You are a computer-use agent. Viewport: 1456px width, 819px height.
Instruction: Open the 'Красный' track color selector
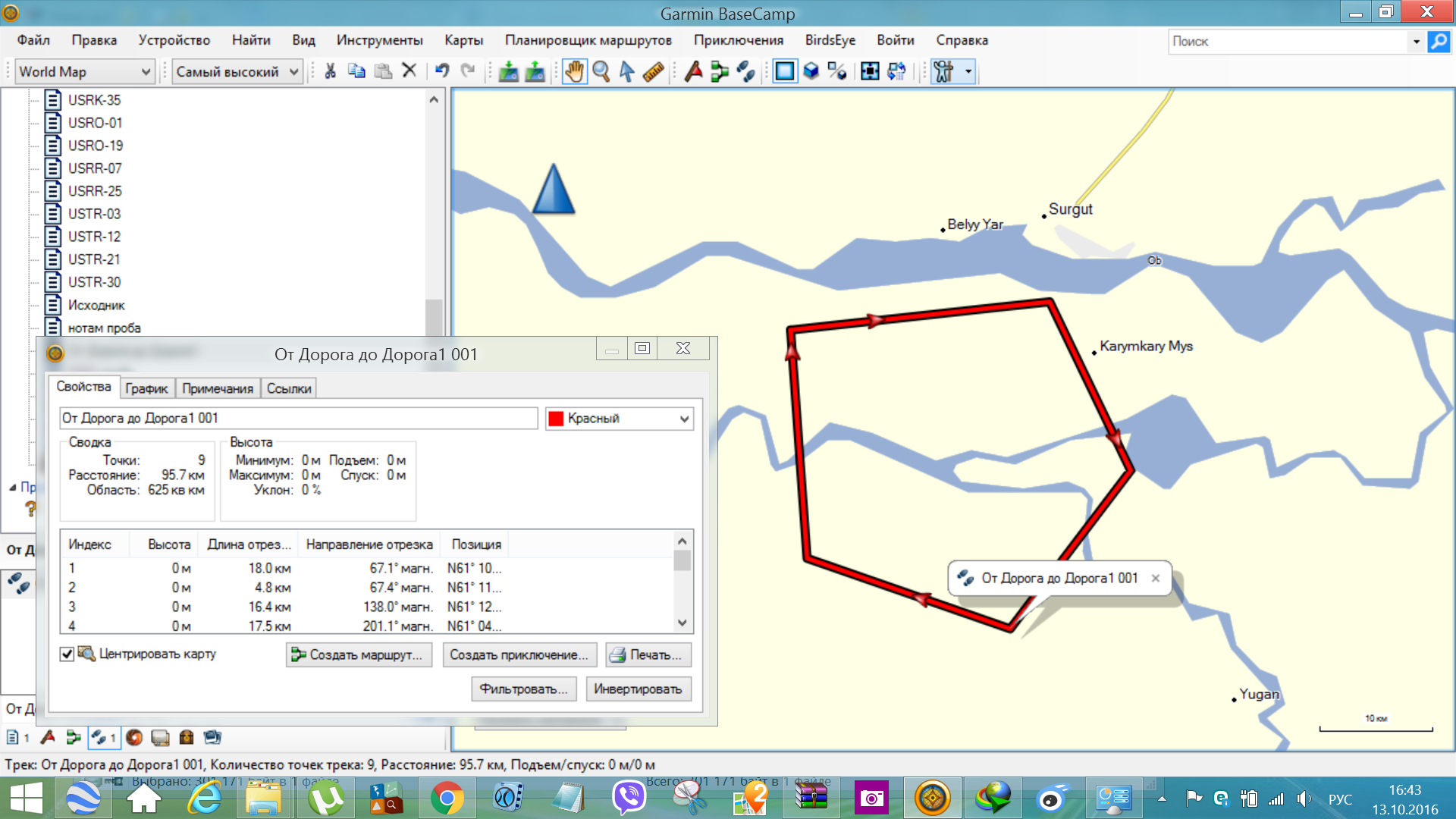pos(619,419)
